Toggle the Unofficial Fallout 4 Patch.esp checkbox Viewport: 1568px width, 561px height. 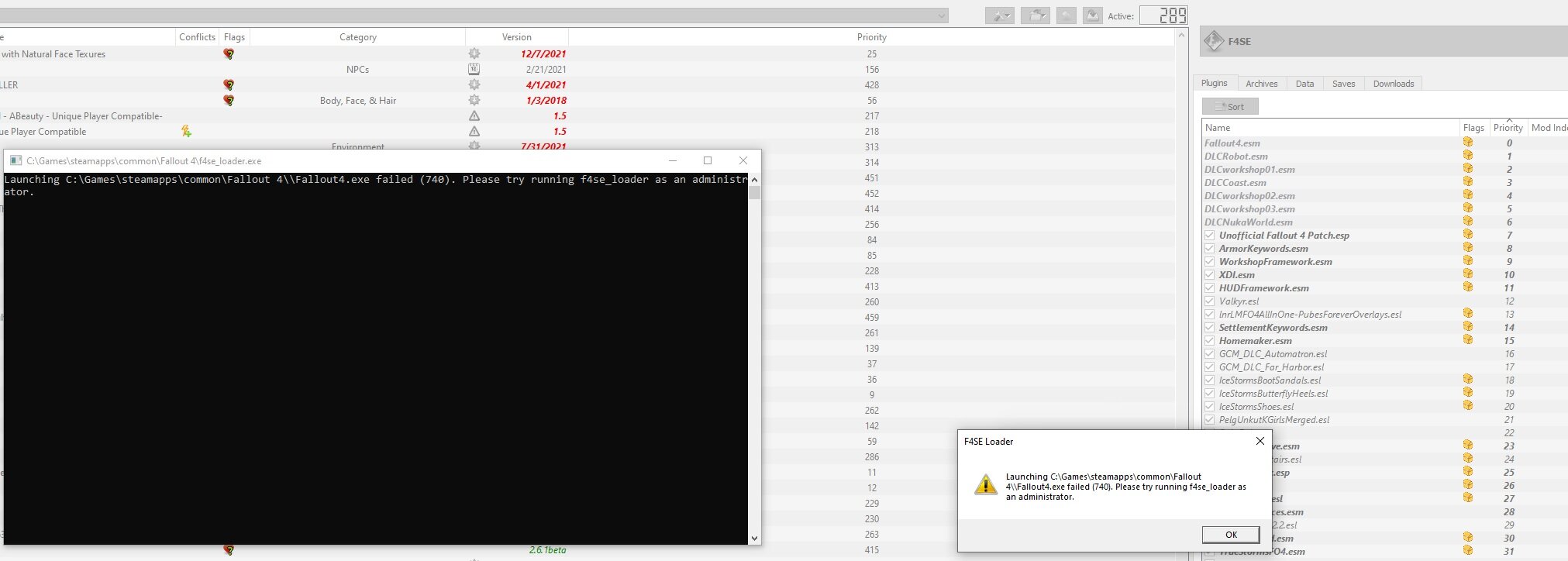[1209, 236]
